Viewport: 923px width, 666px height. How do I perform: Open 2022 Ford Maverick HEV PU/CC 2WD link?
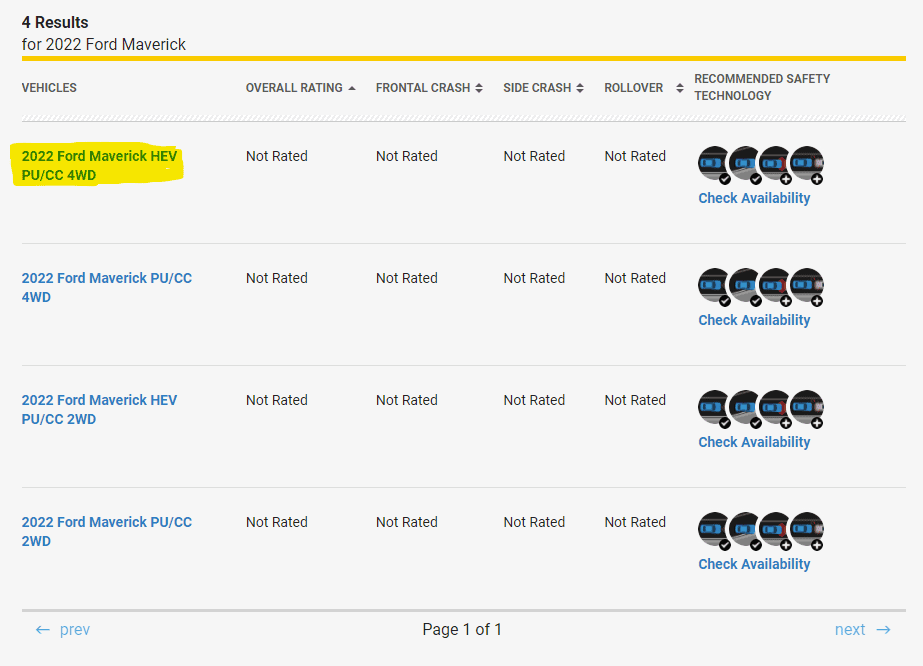point(99,409)
